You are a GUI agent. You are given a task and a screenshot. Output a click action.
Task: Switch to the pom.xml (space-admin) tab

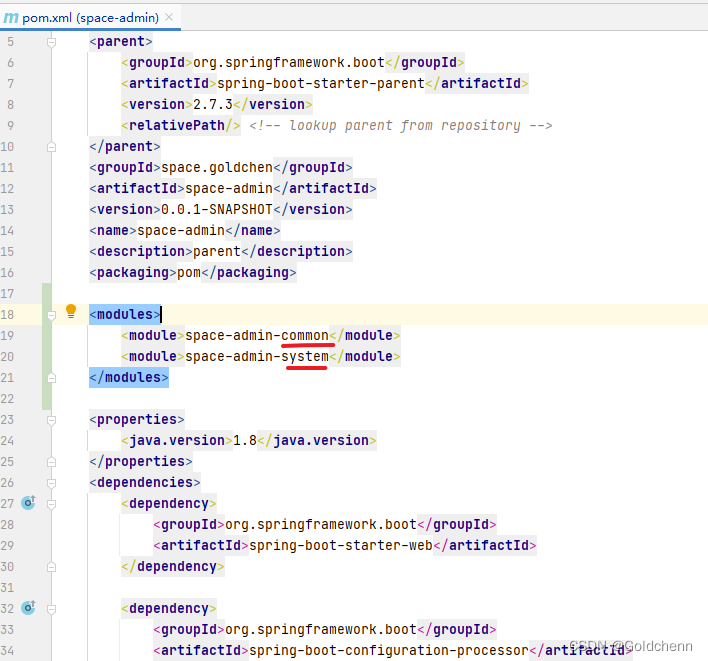coord(90,18)
